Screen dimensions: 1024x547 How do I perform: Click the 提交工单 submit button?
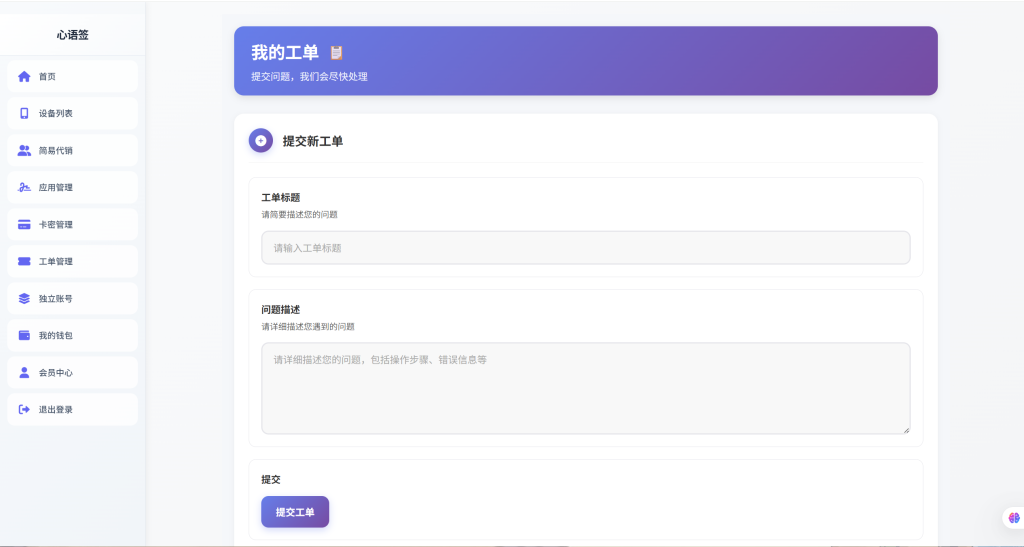click(x=295, y=512)
